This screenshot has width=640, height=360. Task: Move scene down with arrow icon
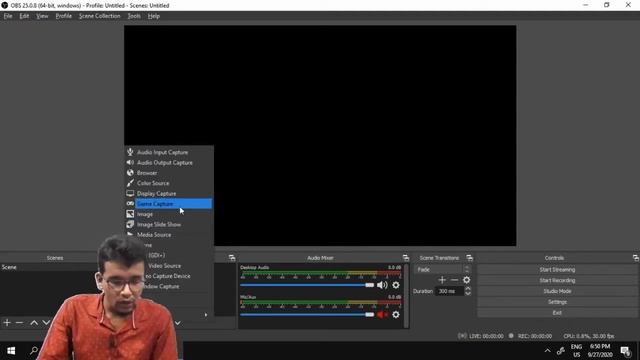(x=46, y=323)
